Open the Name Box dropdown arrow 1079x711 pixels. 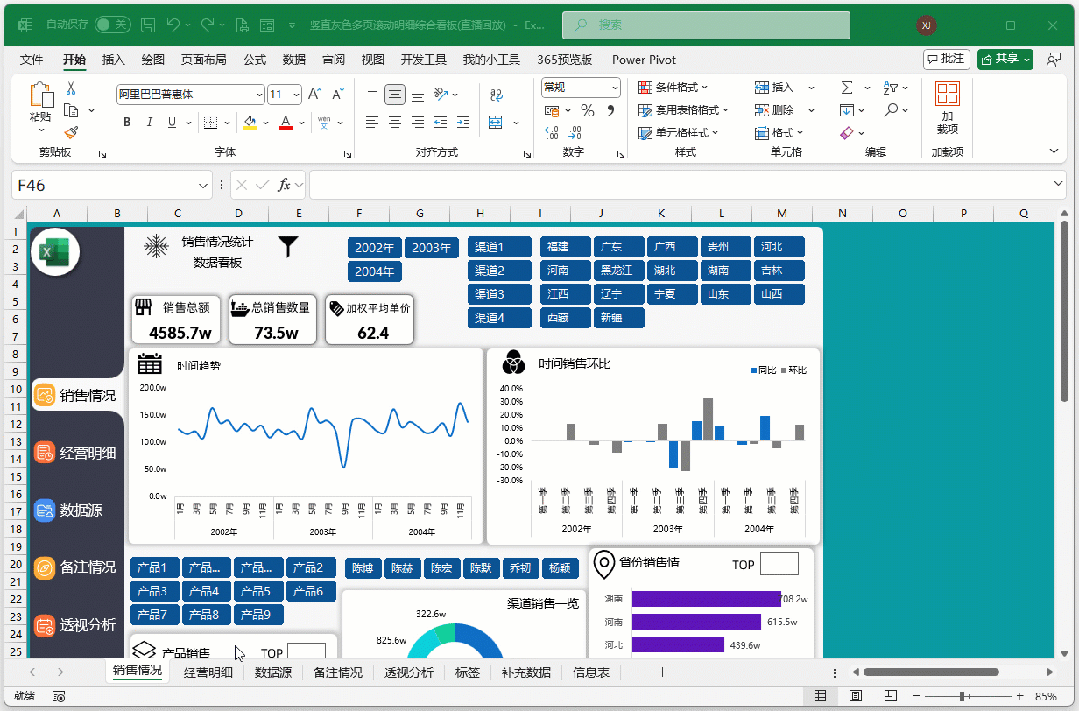click(x=203, y=185)
